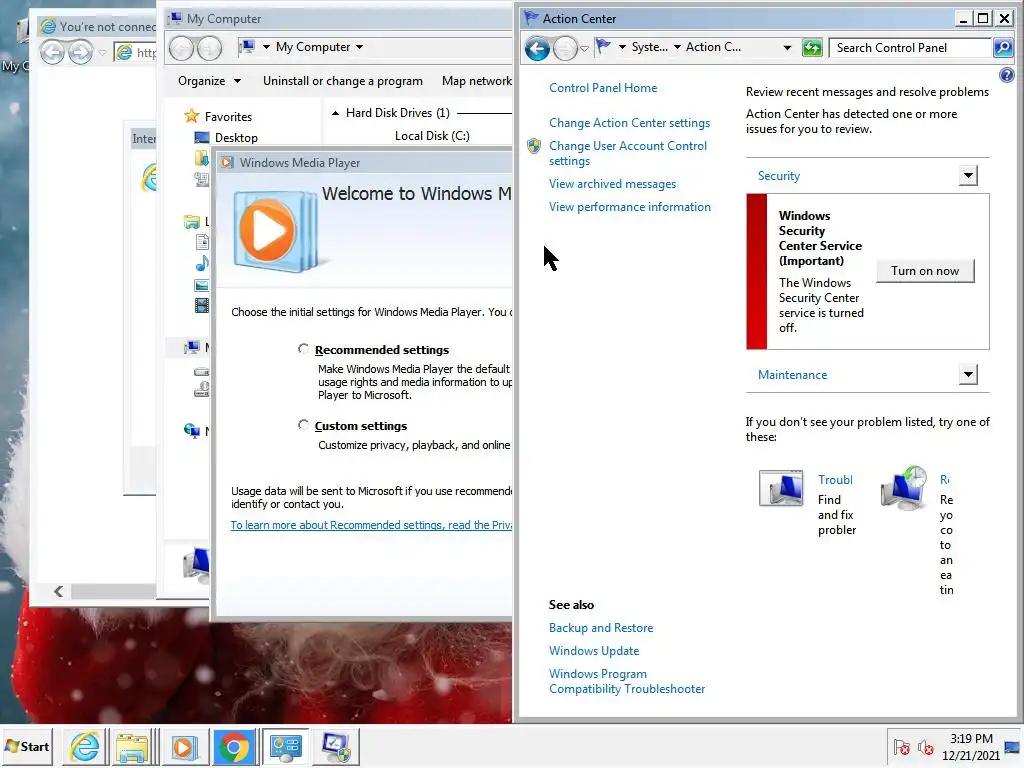This screenshot has width=1024, height=768.
Task: Open Google Chrome from the taskbar
Action: click(x=234, y=746)
